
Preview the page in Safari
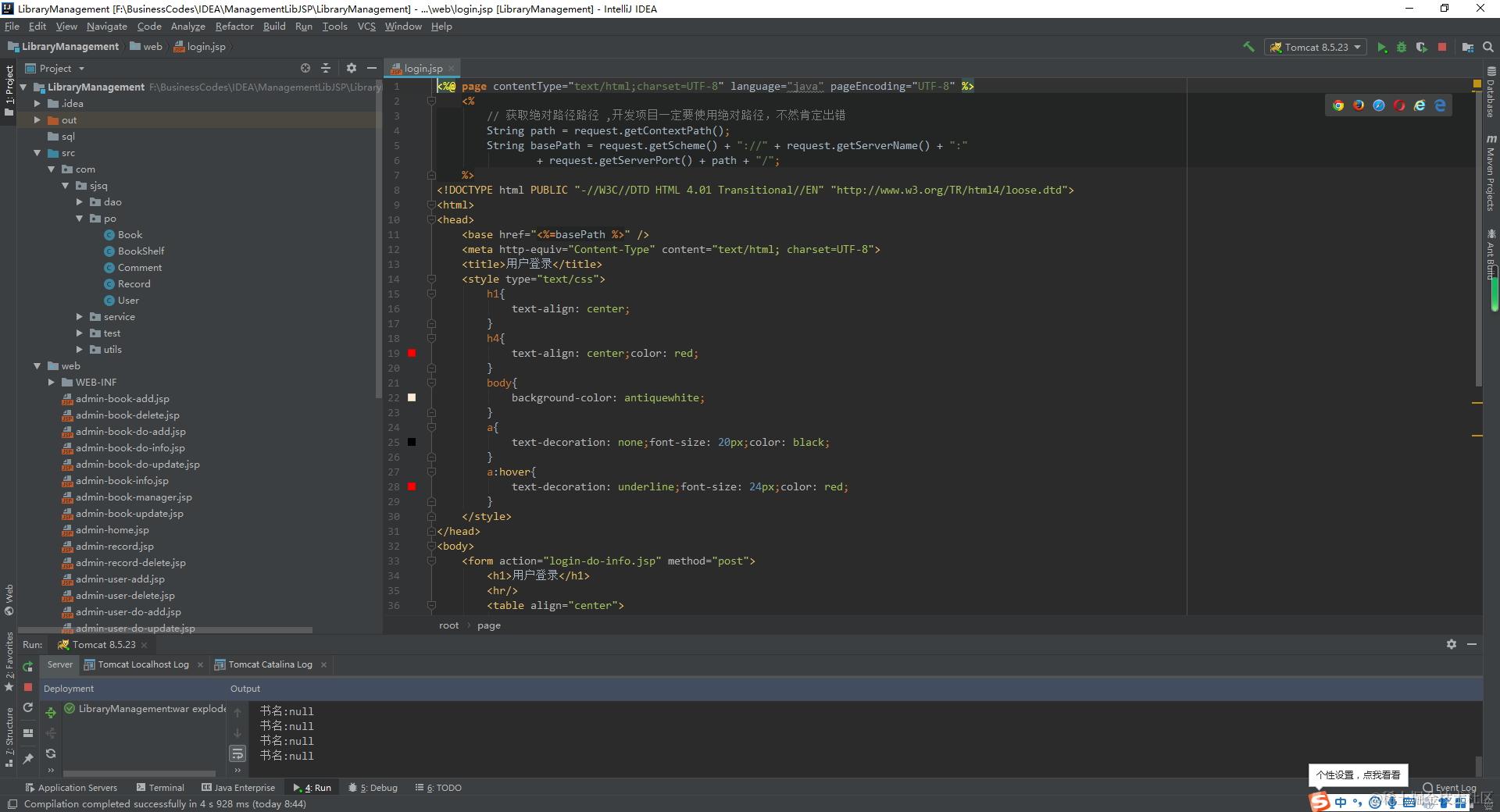(x=1379, y=105)
